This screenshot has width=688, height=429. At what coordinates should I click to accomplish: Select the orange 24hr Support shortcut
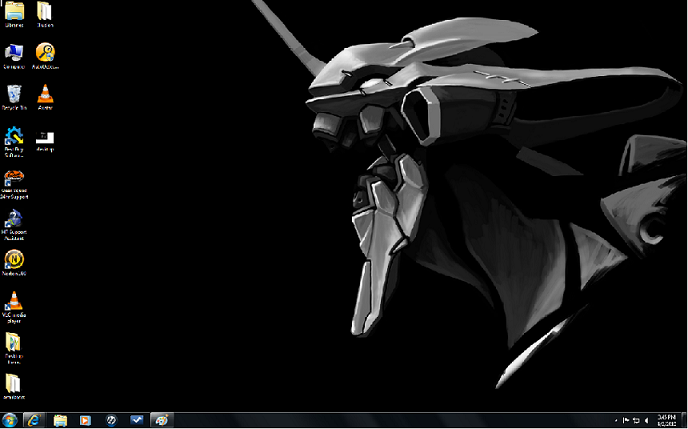(14, 184)
